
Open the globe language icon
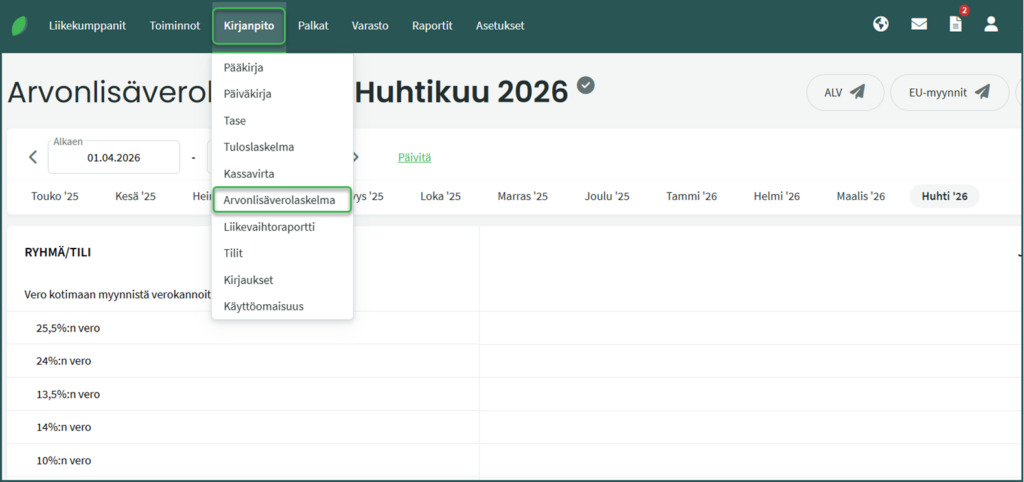click(881, 25)
